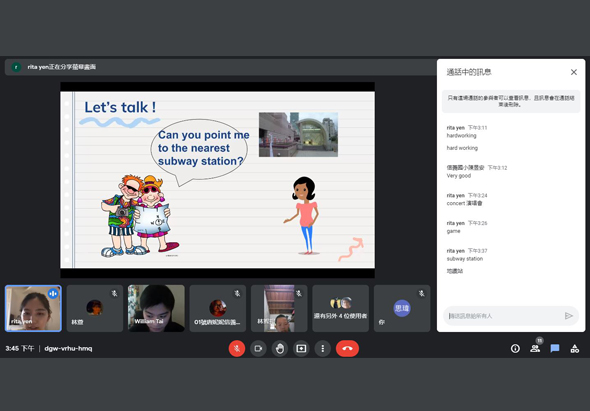590x411 pixels.
Task: Select rita yen's video tile
Action: 33,308
